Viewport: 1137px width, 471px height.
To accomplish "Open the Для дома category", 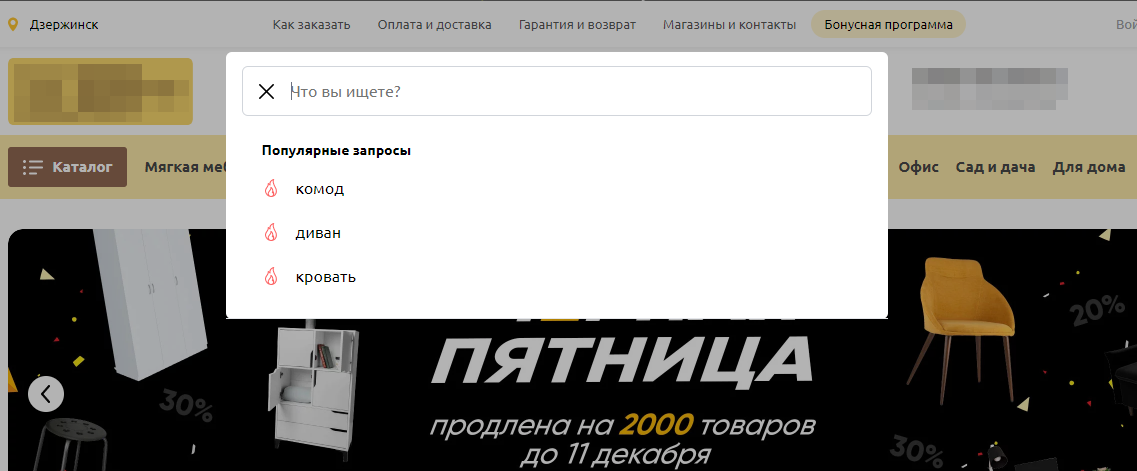I will (x=1089, y=167).
